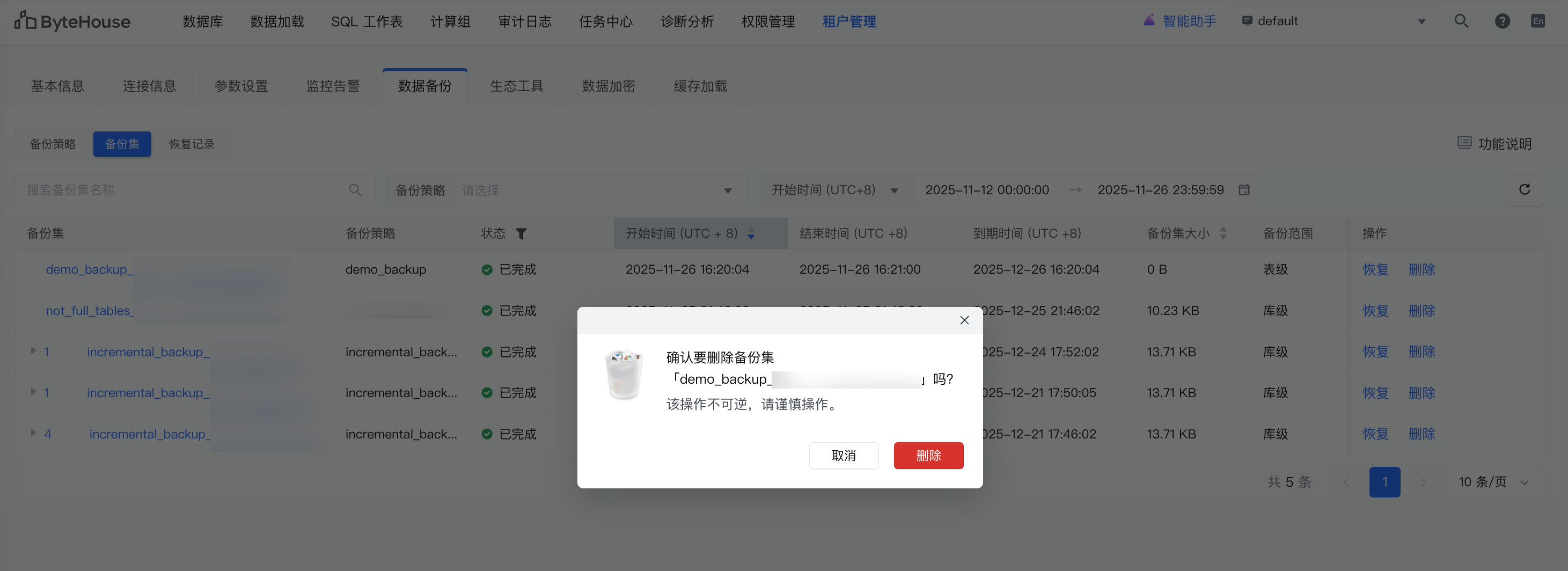Open the 任务中心 menu

pyautogui.click(x=606, y=22)
